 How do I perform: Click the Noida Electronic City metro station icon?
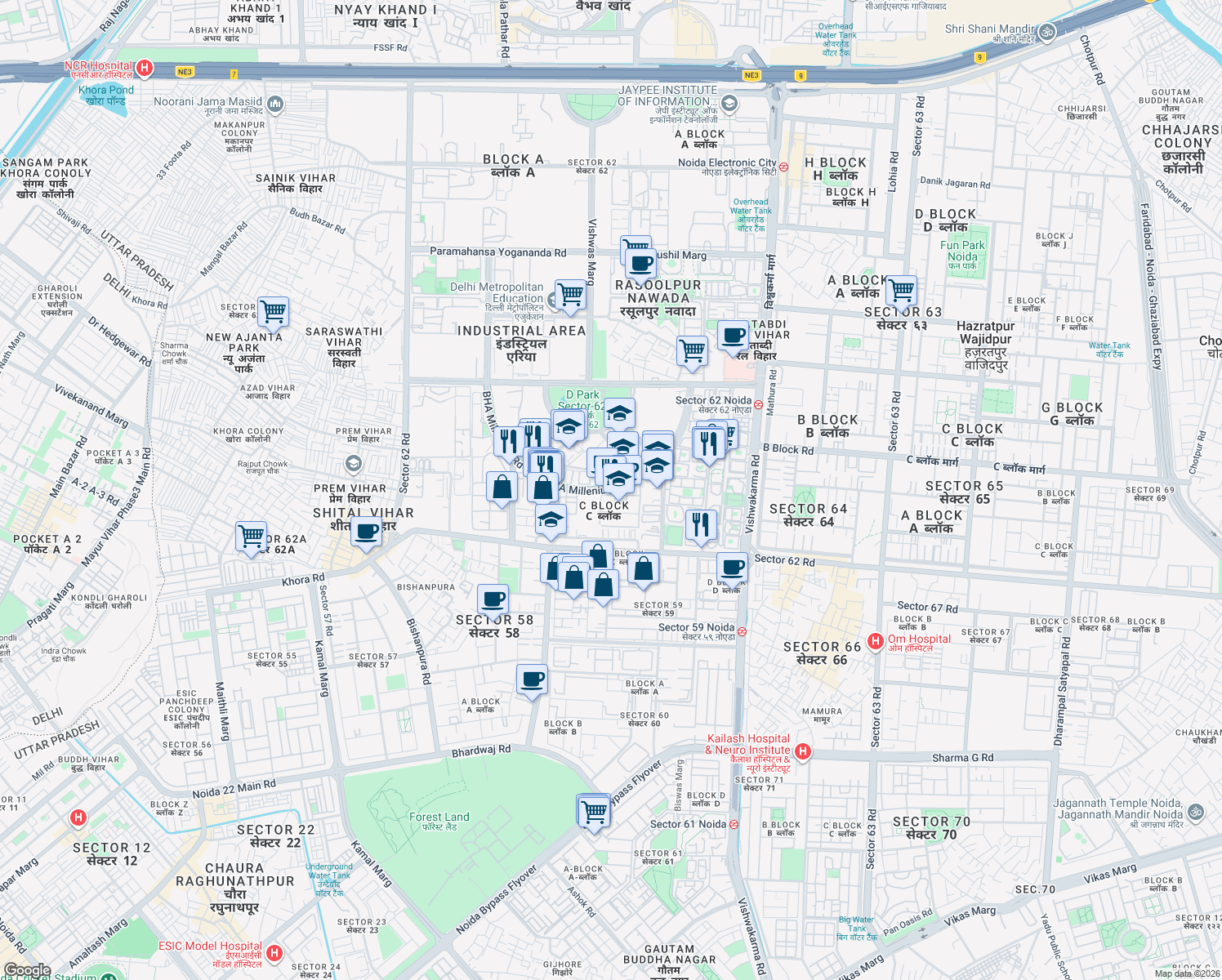coord(783,167)
